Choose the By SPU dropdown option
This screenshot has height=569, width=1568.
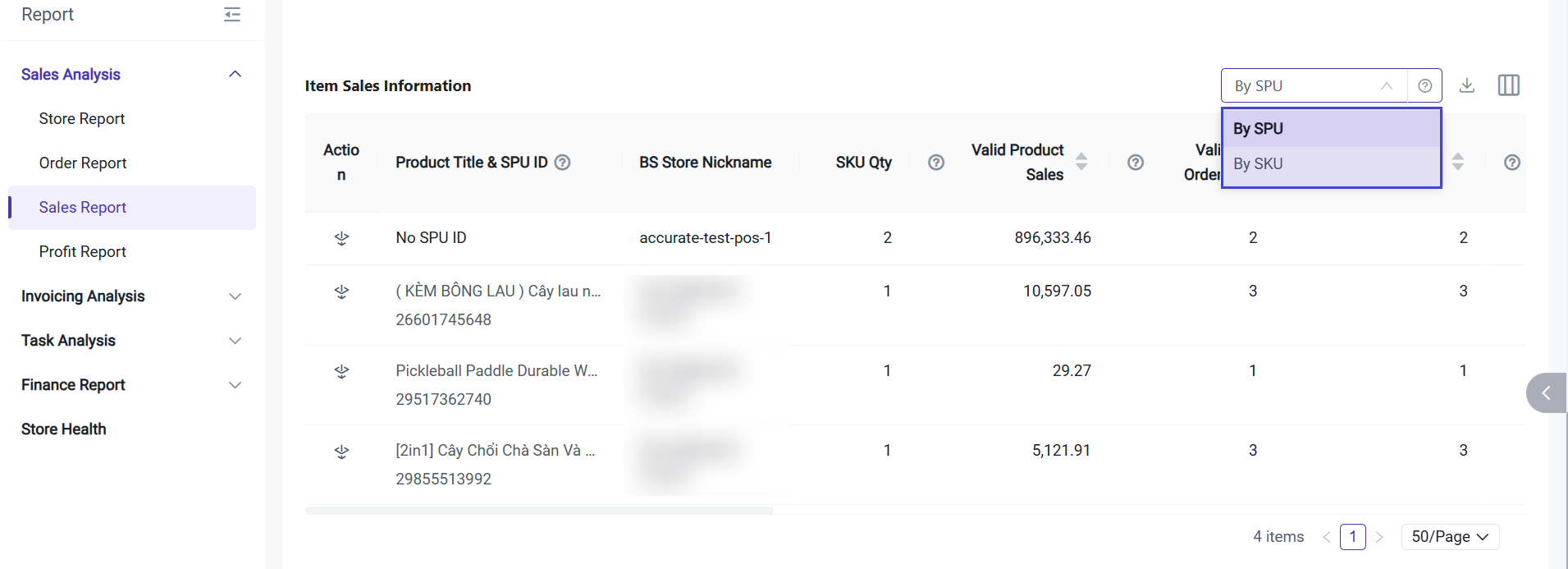[1258, 129]
